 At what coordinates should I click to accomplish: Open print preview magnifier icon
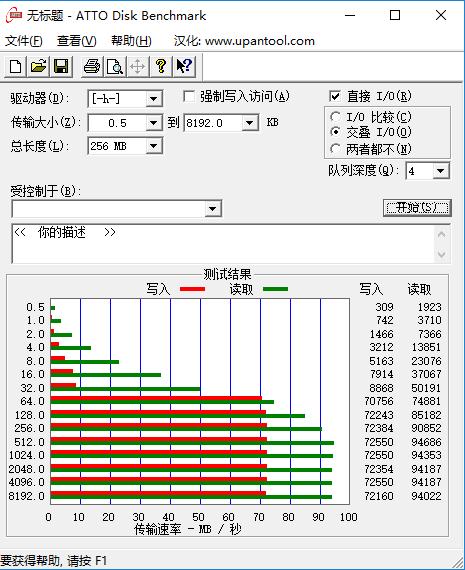(115, 67)
